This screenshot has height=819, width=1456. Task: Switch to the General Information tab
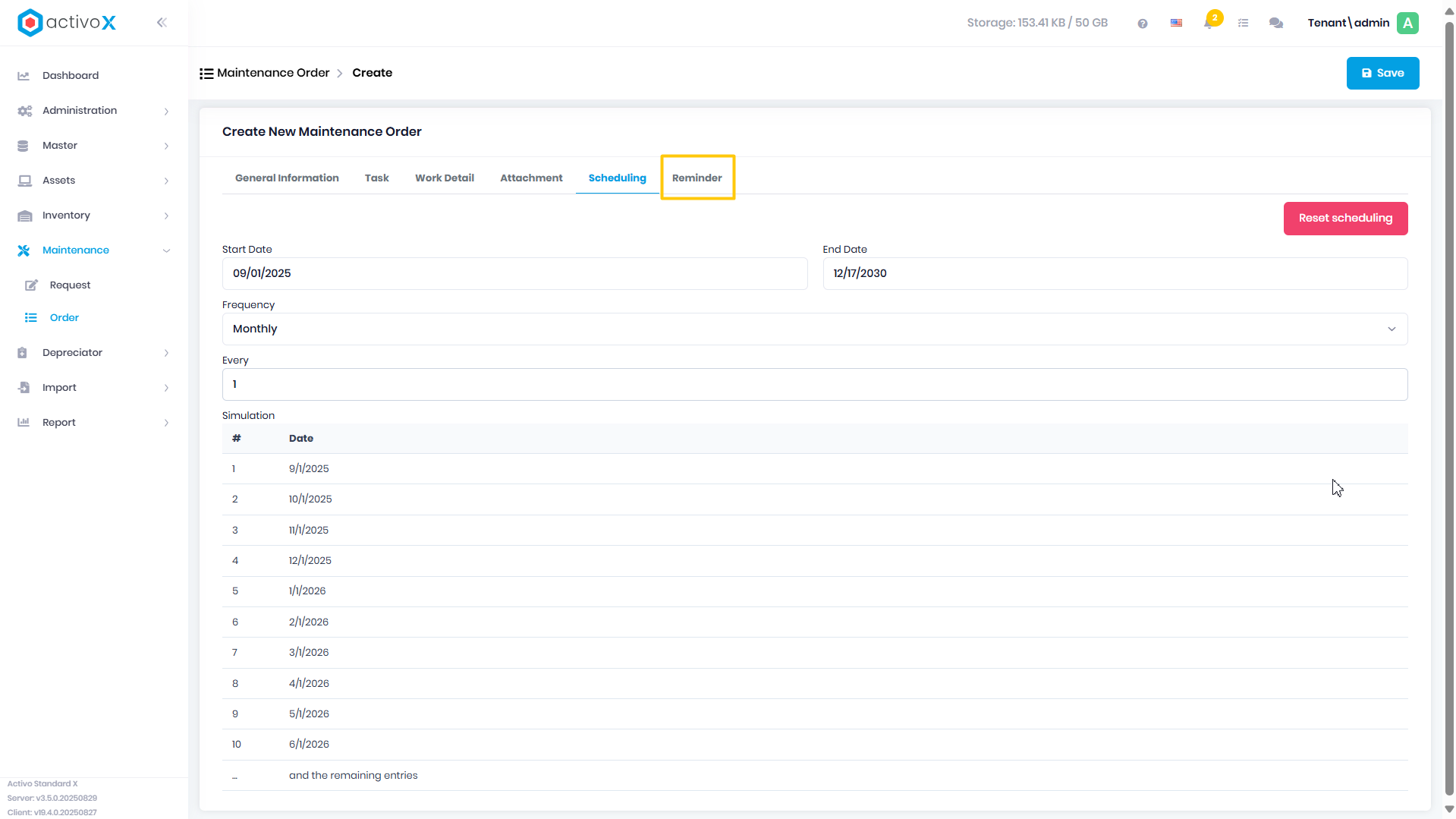287,178
